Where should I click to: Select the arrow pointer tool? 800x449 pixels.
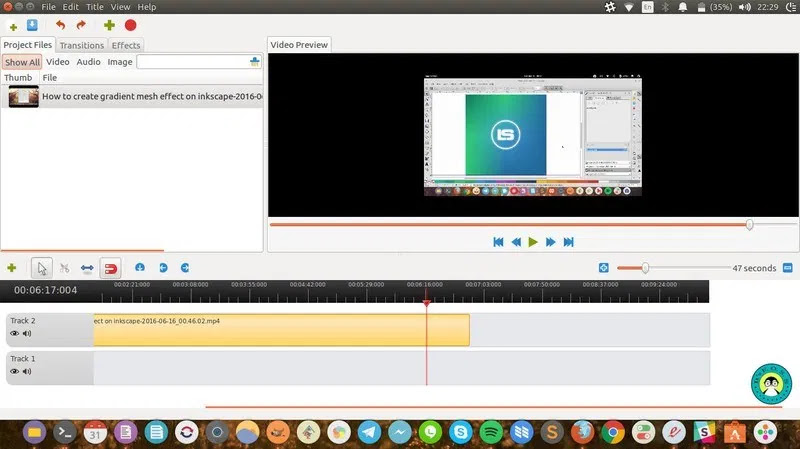[x=42, y=268]
